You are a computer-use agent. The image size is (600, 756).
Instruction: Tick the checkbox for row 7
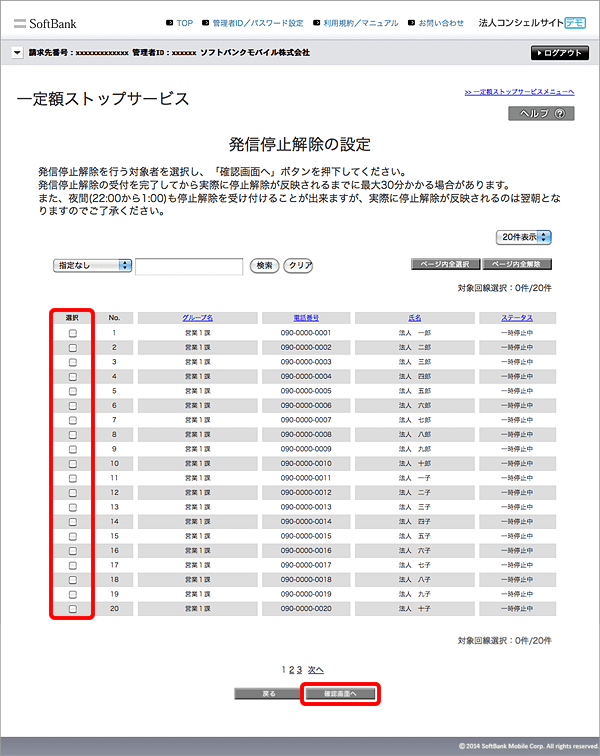[x=72, y=420]
